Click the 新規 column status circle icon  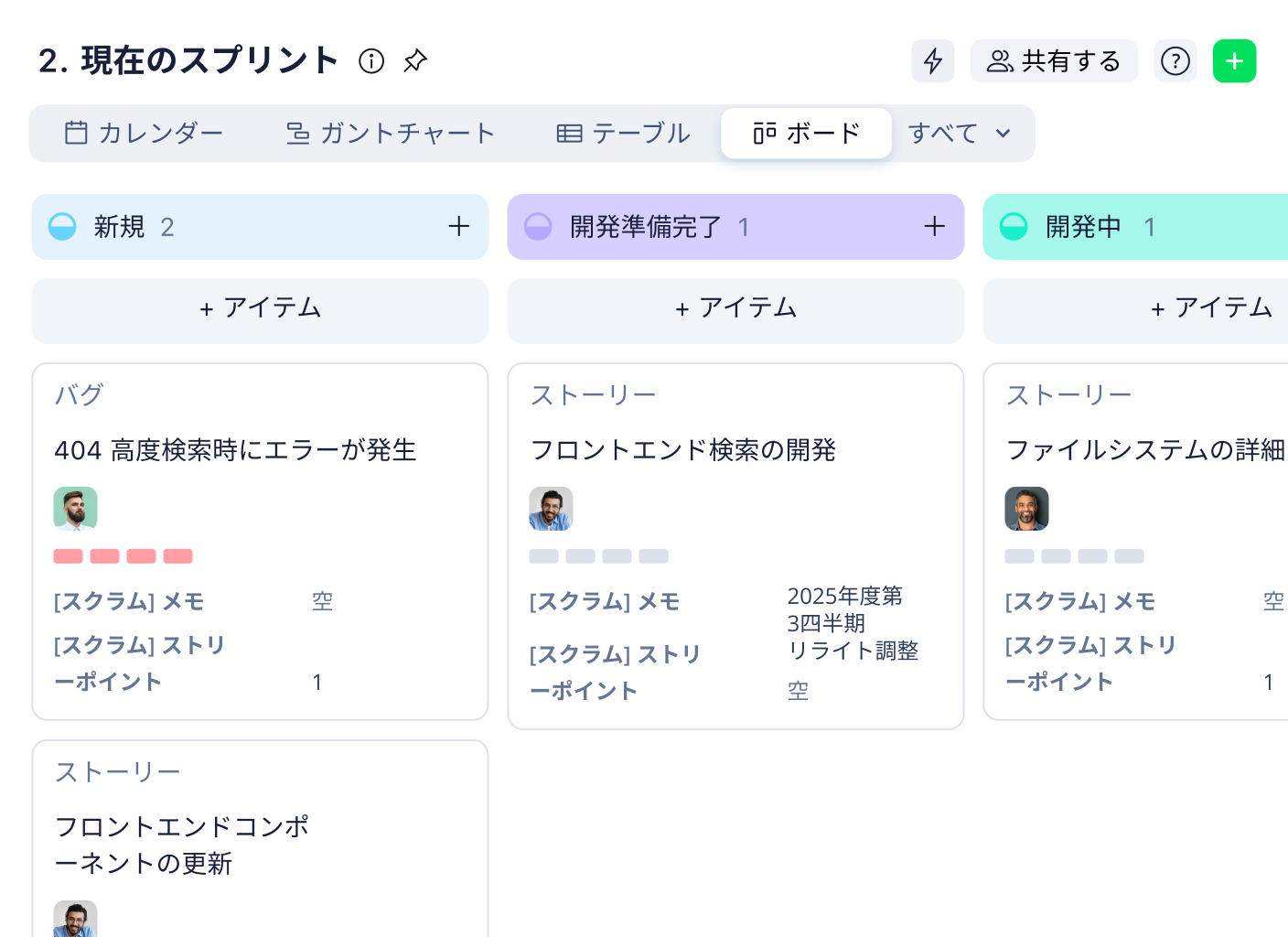(x=62, y=227)
